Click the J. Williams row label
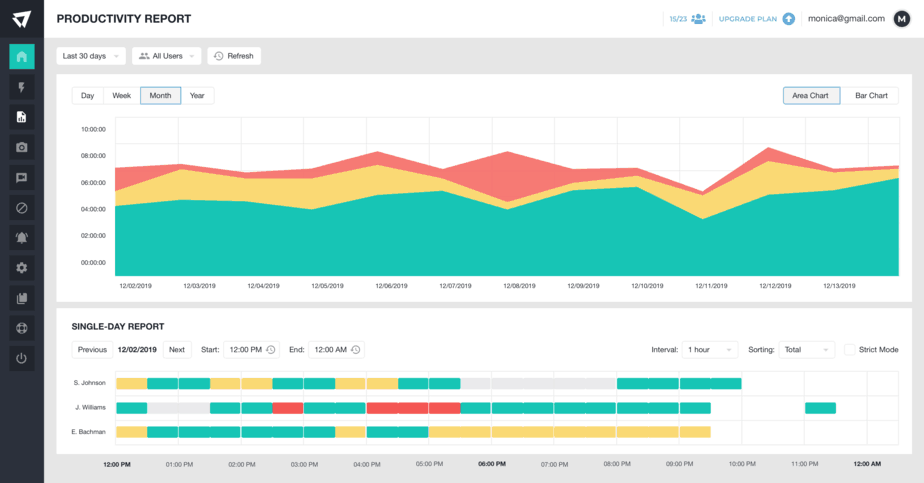The width and height of the screenshot is (924, 483). pyautogui.click(x=90, y=407)
